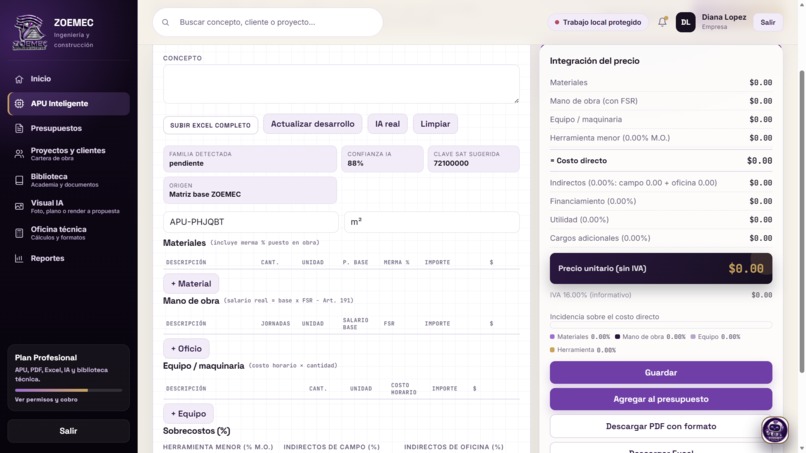Click the search box for concepto or cliente
The width and height of the screenshot is (806, 453).
click(268, 22)
